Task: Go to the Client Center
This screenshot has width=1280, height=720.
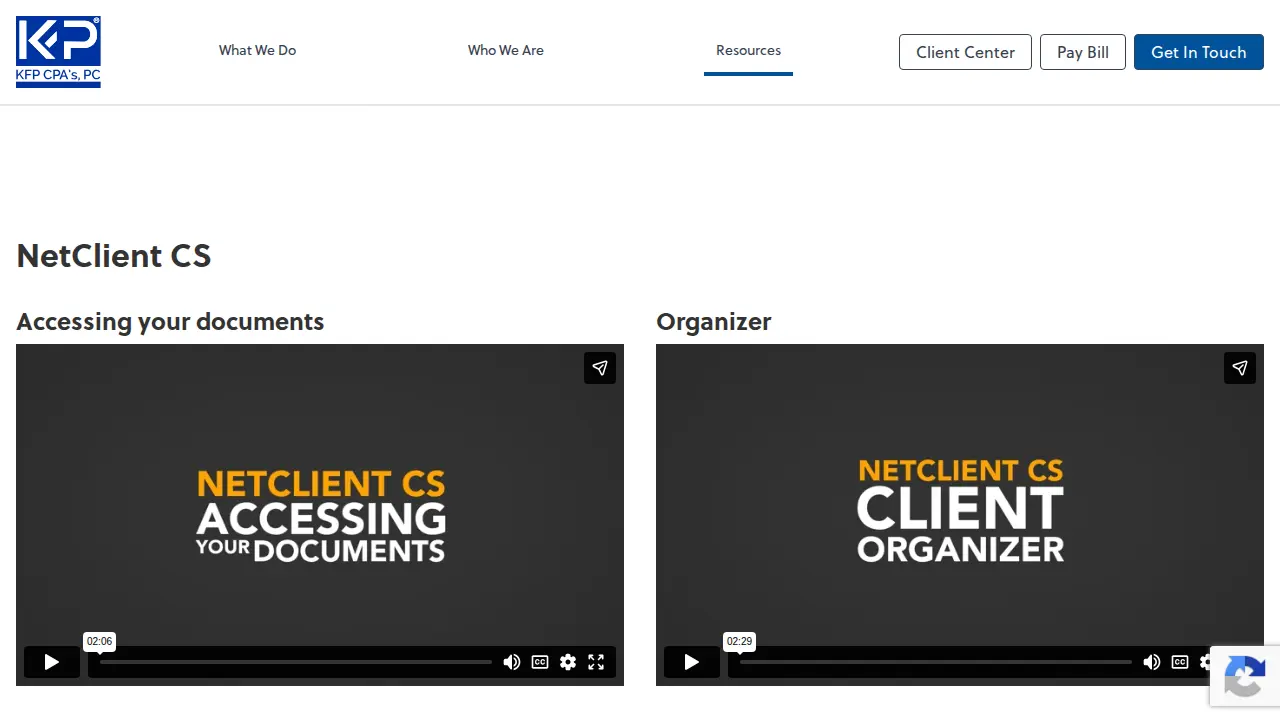Action: click(965, 52)
